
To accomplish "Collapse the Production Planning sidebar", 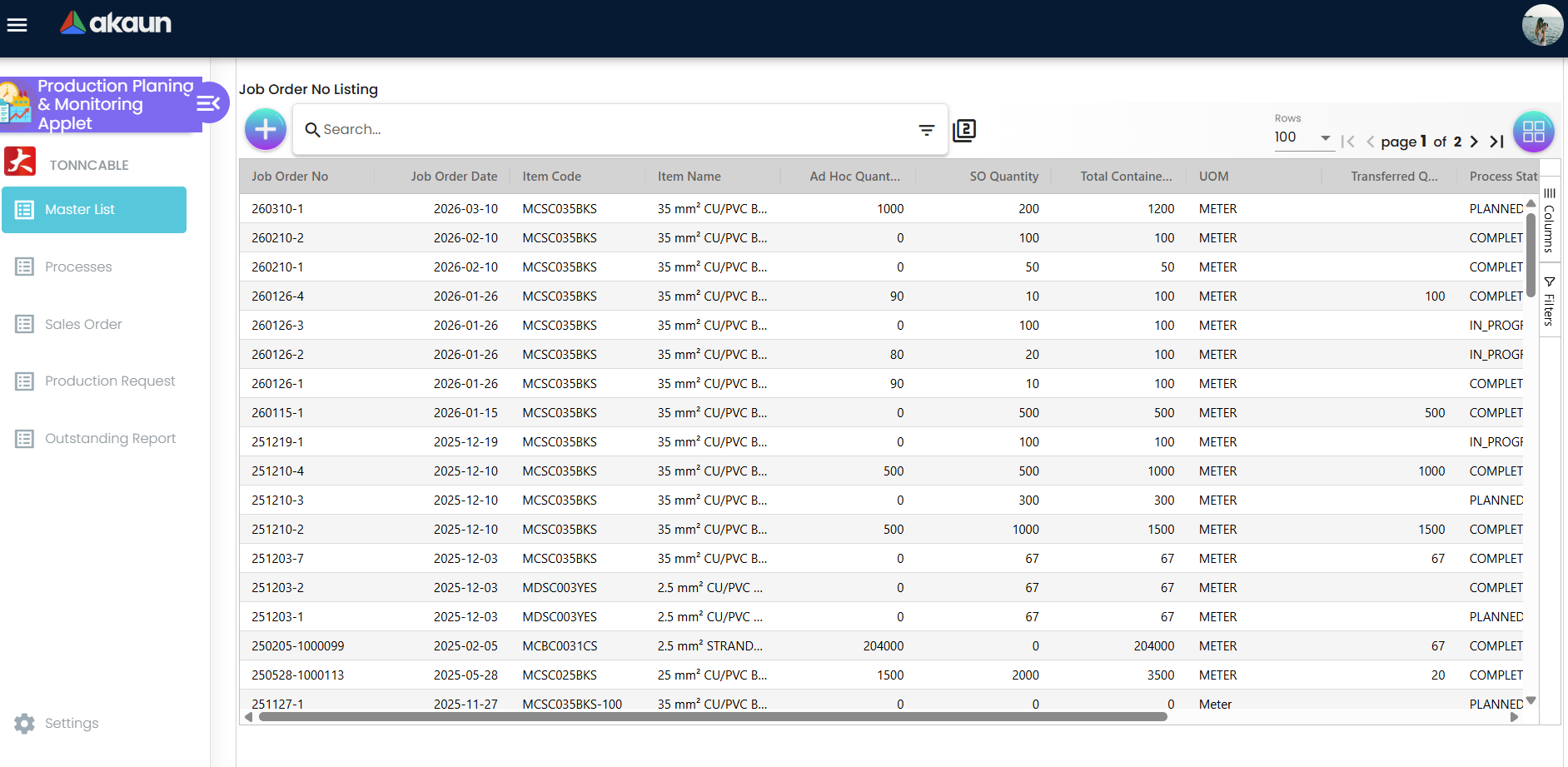I will [x=208, y=103].
